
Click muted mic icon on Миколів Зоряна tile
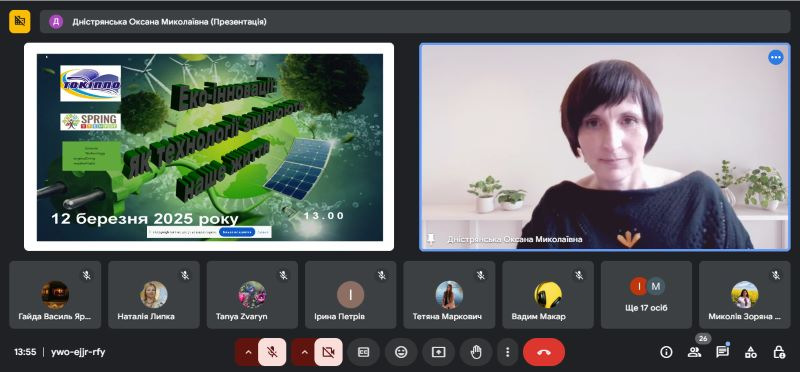click(776, 276)
